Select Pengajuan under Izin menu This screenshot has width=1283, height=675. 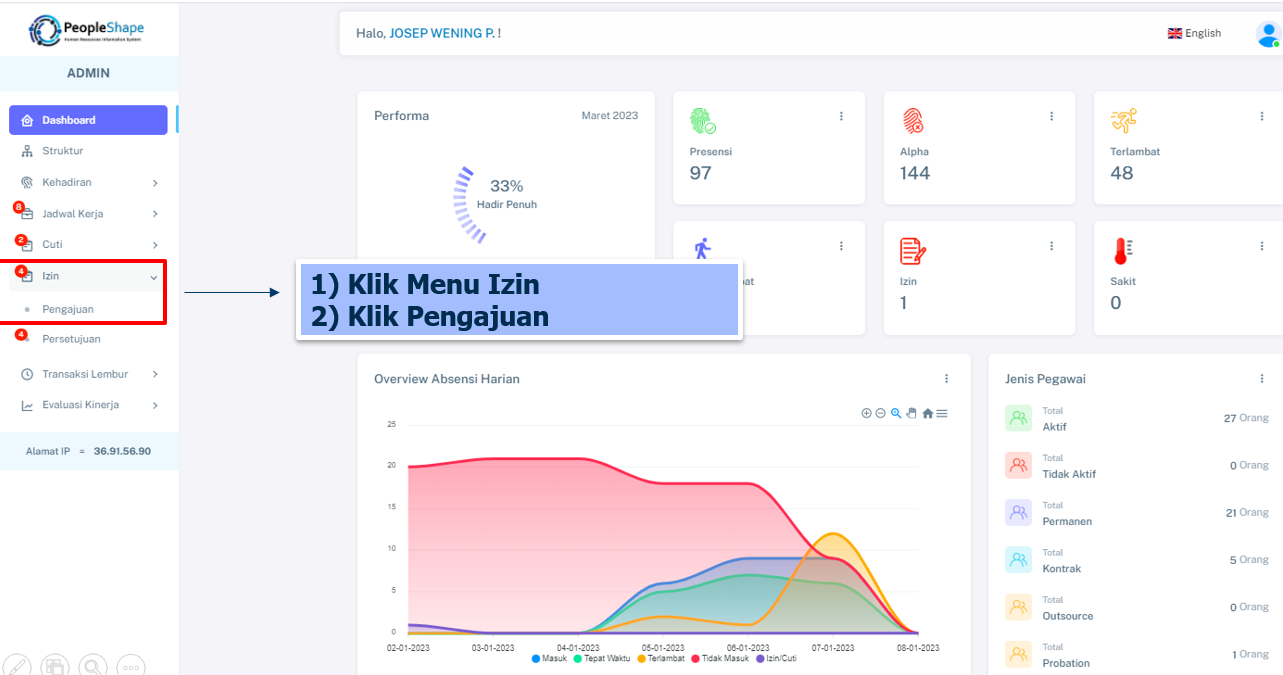[x=68, y=309]
